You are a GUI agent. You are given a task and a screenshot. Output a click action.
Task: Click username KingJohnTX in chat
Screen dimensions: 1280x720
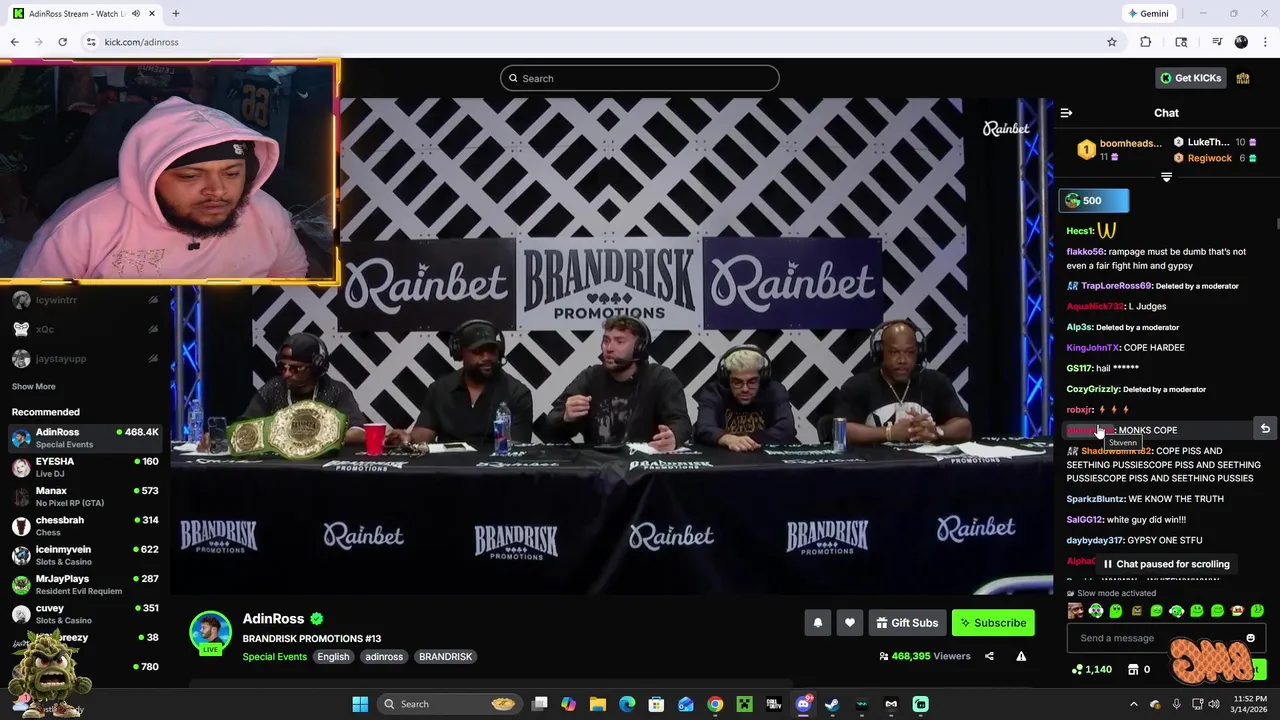(1093, 348)
